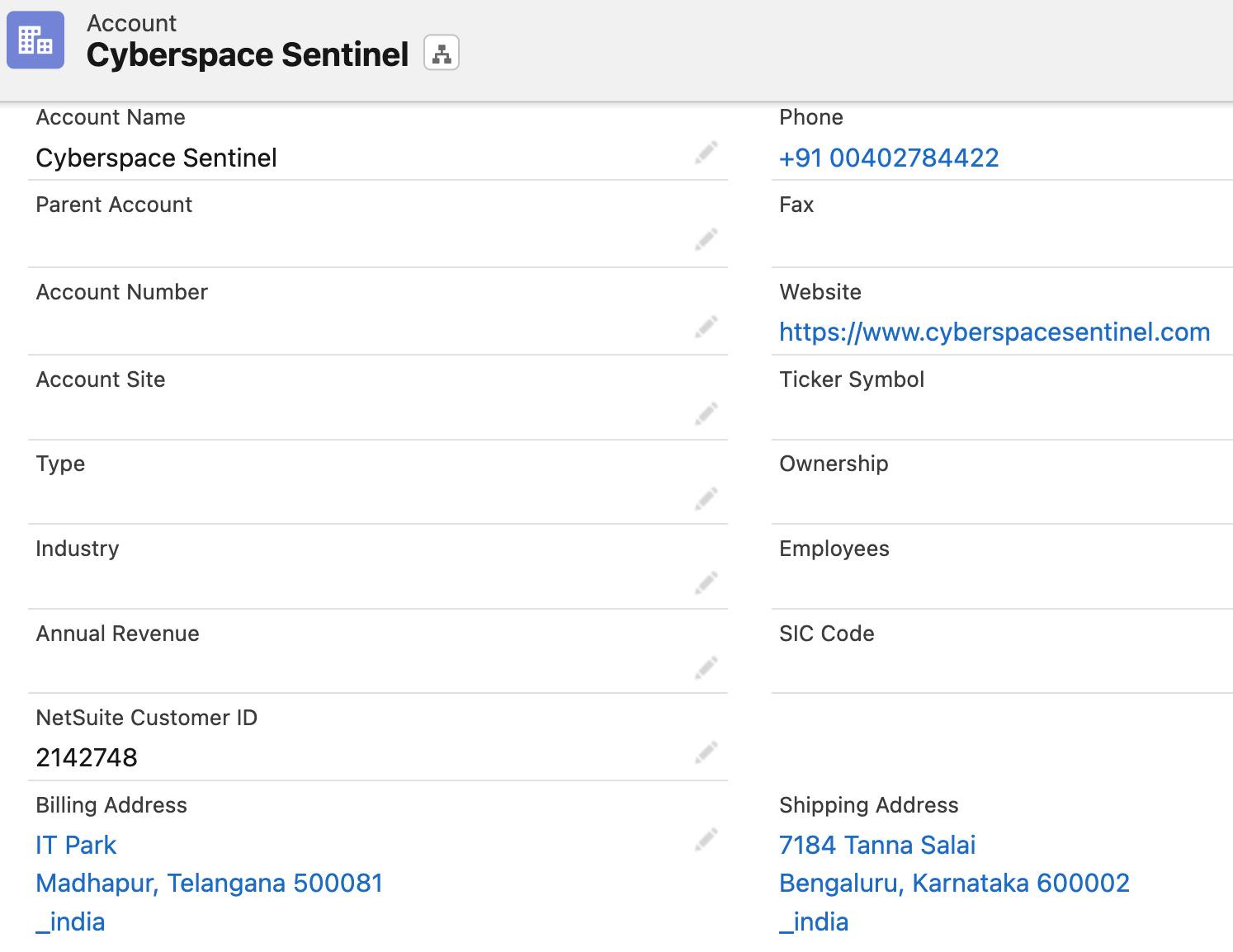This screenshot has width=1233, height=952.
Task: Open the 7184 Tanna Salai shipping address
Action: [x=877, y=845]
